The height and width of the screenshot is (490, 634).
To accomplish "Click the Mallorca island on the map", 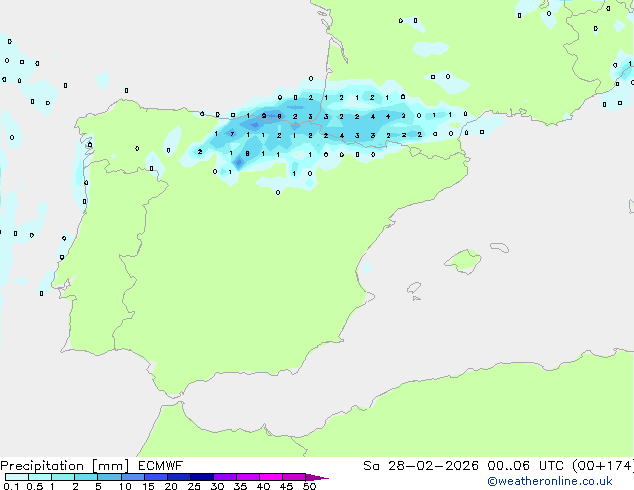I will tap(462, 262).
